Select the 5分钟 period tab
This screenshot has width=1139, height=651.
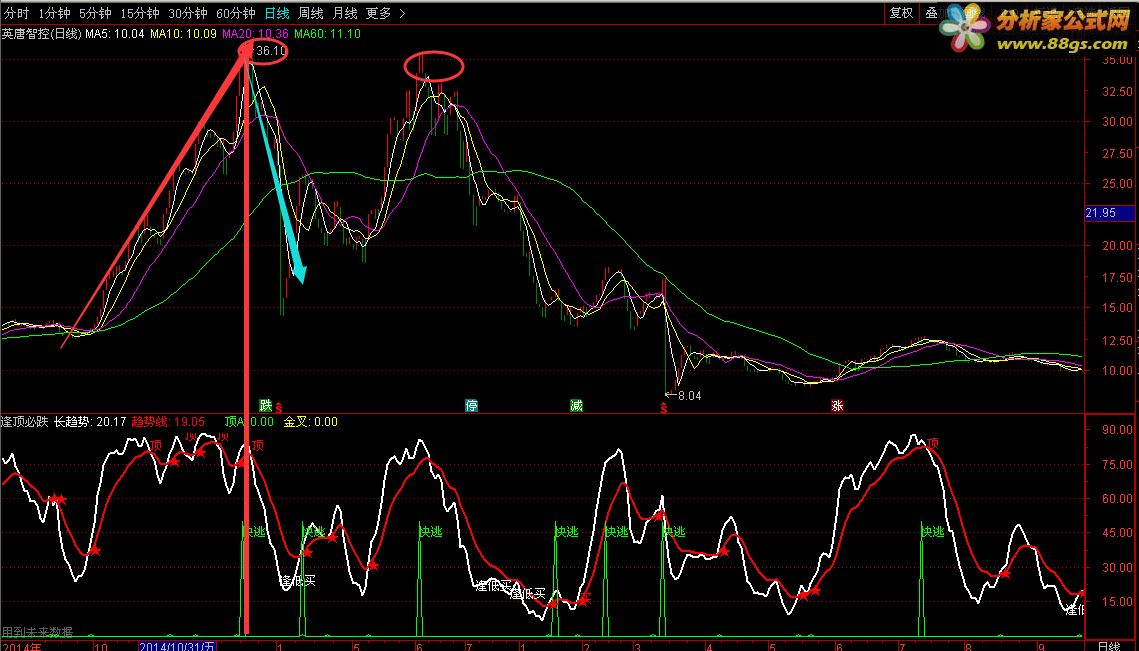(x=95, y=13)
